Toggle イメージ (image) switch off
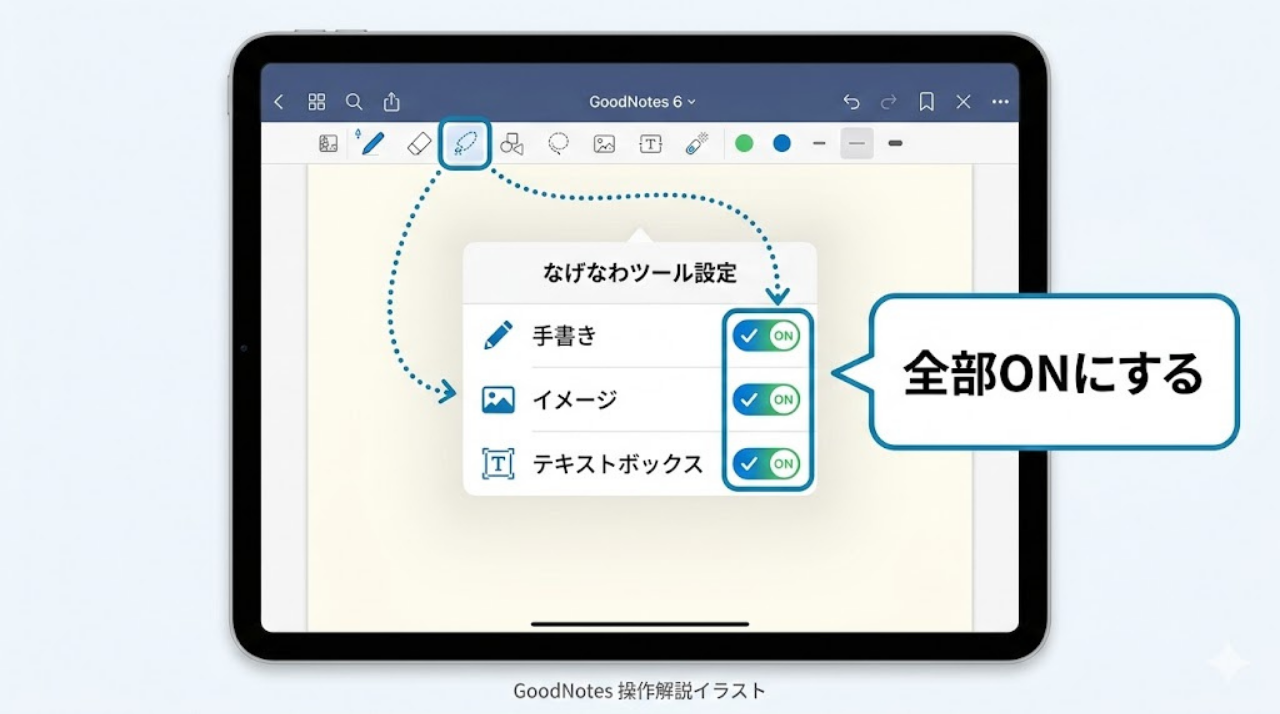The height and width of the screenshot is (714, 1280). (x=767, y=400)
